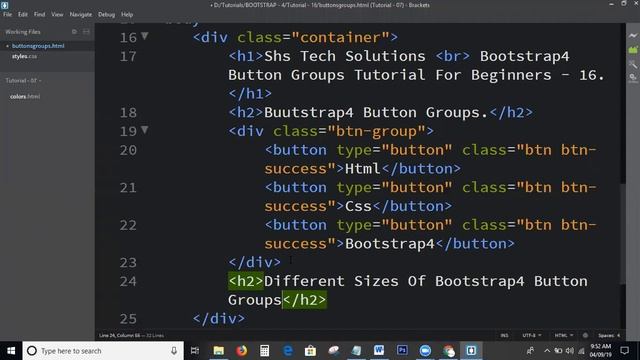Click the volume icon in system tray

point(570,351)
